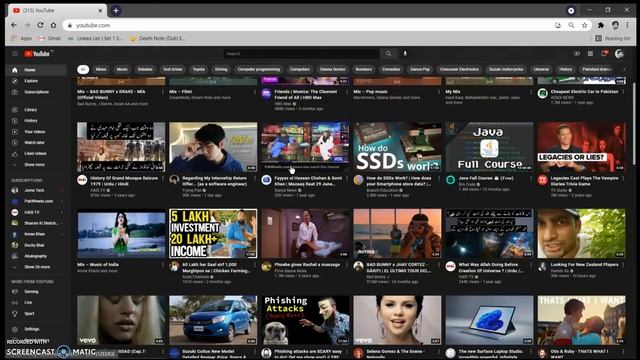Select the Music category chip

click(122, 69)
